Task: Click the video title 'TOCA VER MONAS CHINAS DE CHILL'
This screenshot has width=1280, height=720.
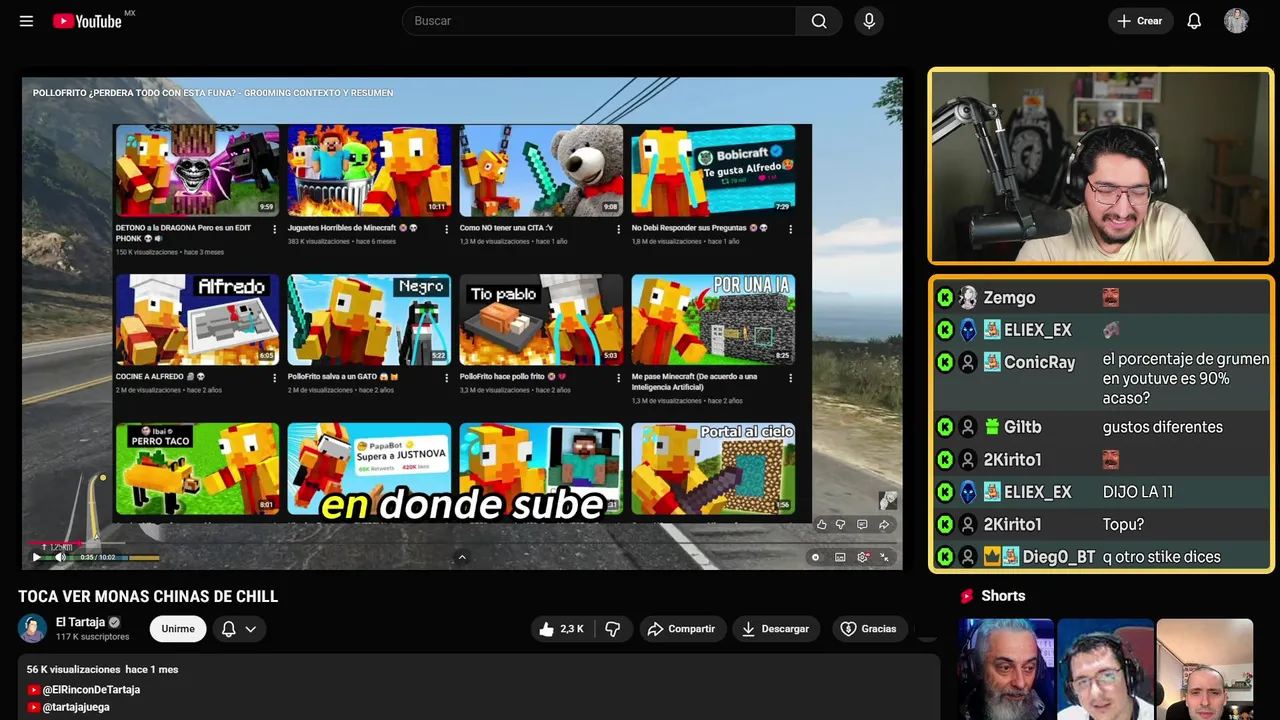Action: coord(148,597)
